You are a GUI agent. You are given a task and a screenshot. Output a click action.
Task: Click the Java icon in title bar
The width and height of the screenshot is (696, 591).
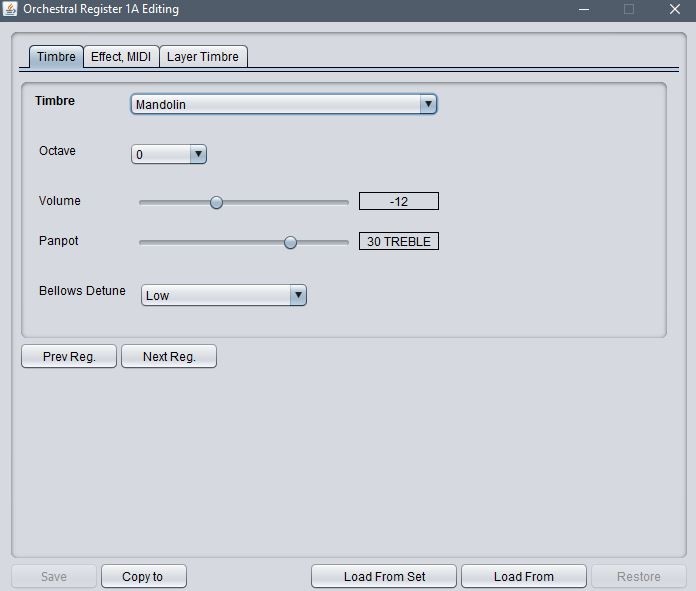click(9, 9)
